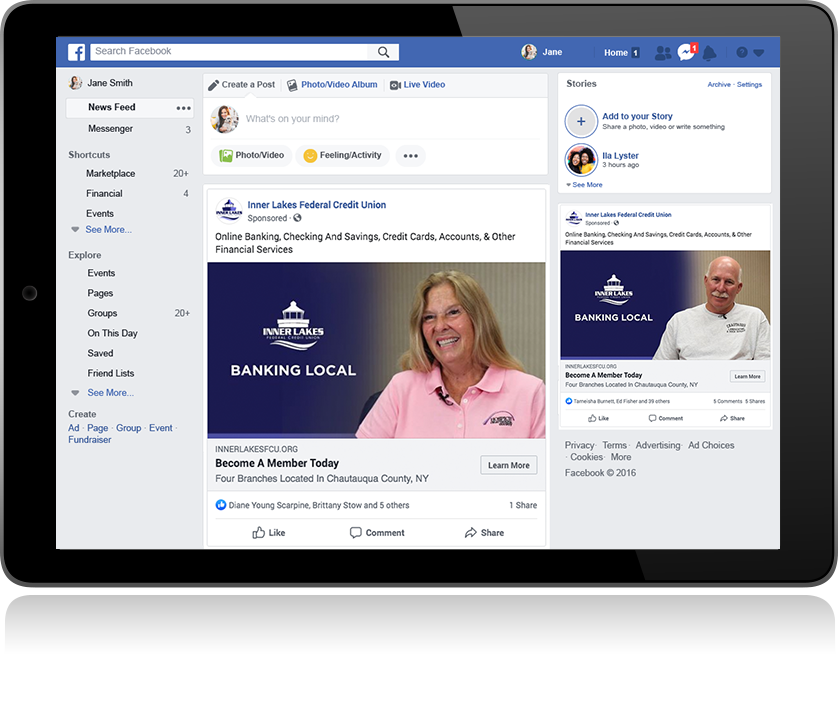Click the search magnifier icon
Image resolution: width=838 pixels, height=705 pixels.
click(383, 51)
